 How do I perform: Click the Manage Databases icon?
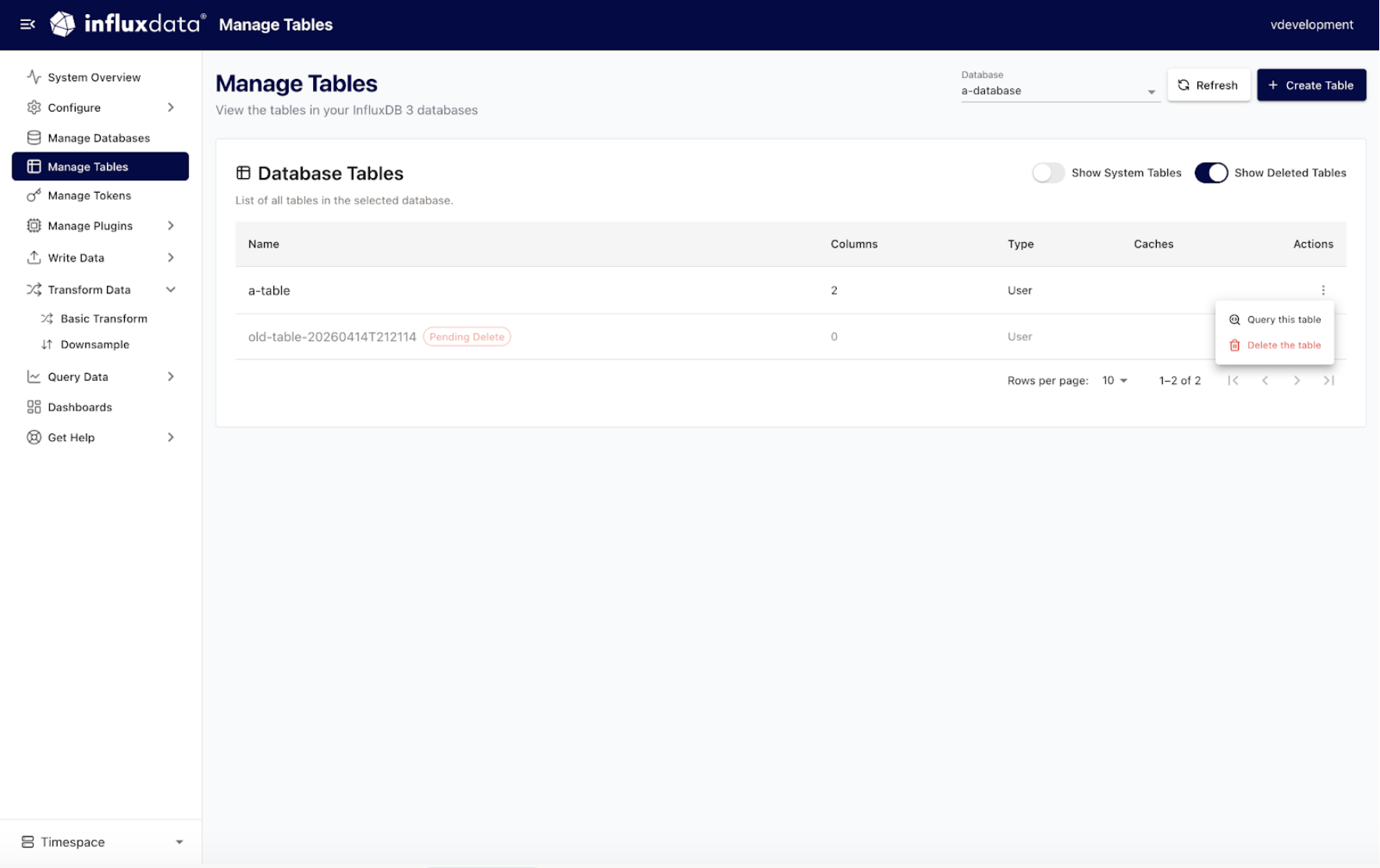[34, 137]
